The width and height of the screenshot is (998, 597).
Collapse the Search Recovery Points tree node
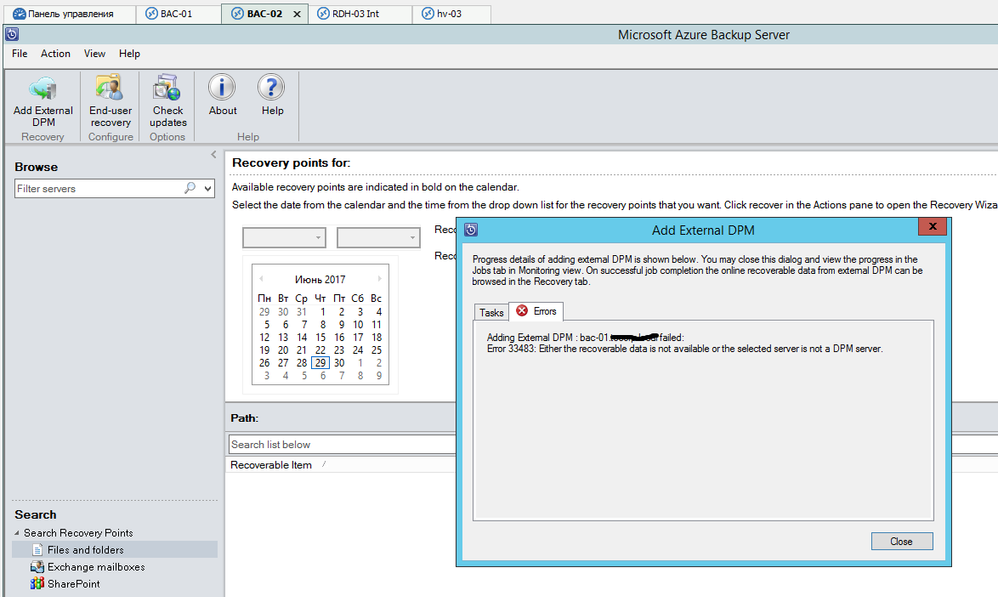click(x=17, y=533)
